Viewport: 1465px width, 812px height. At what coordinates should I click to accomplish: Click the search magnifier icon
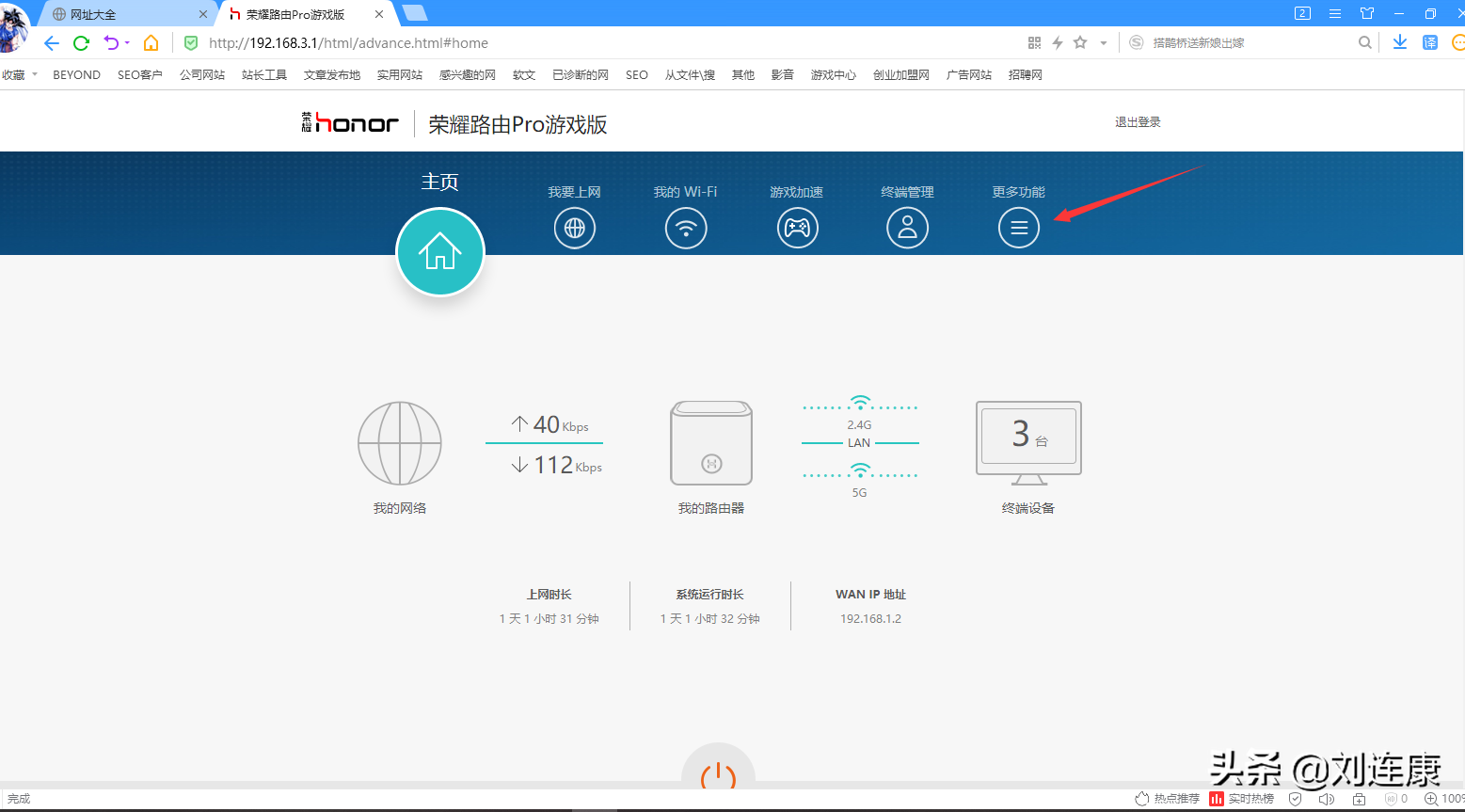pos(1365,42)
